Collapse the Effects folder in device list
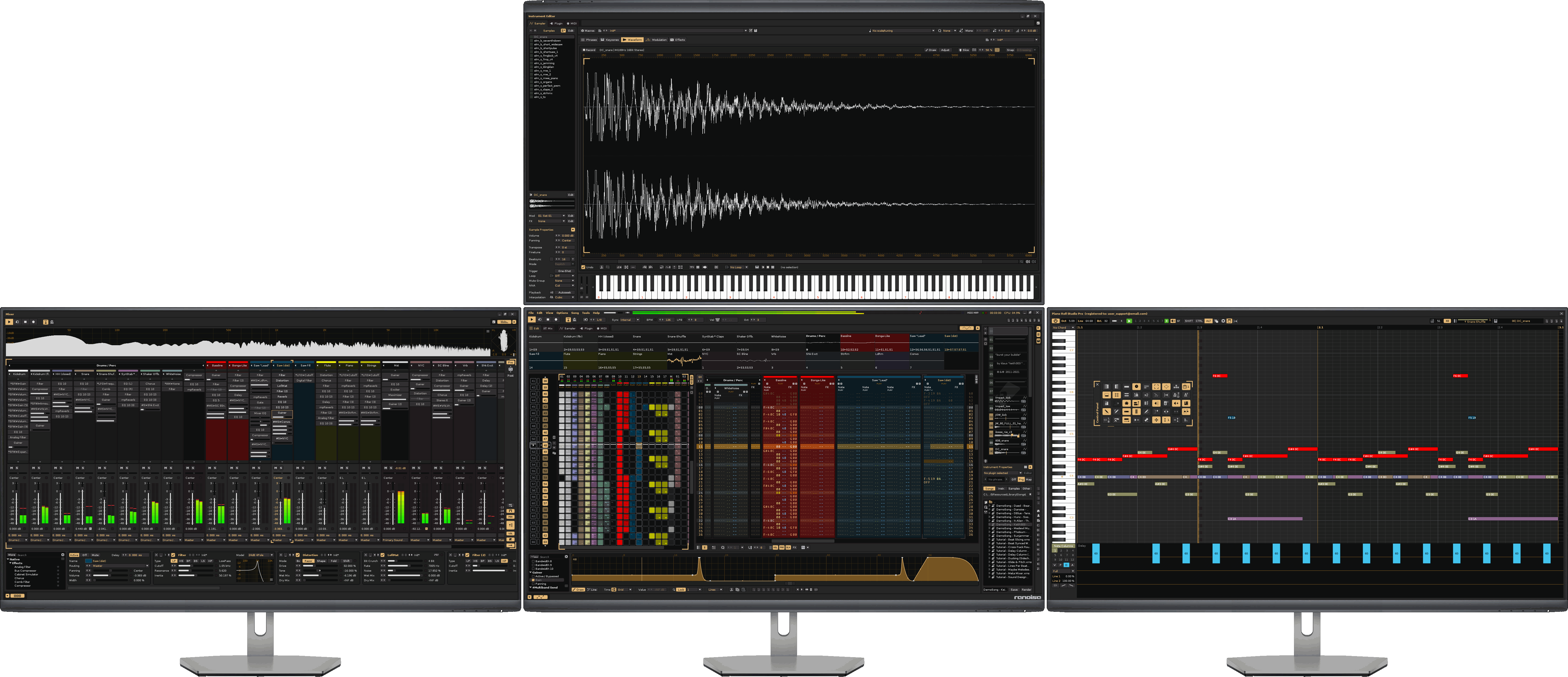The image size is (1568, 677). 10,563
